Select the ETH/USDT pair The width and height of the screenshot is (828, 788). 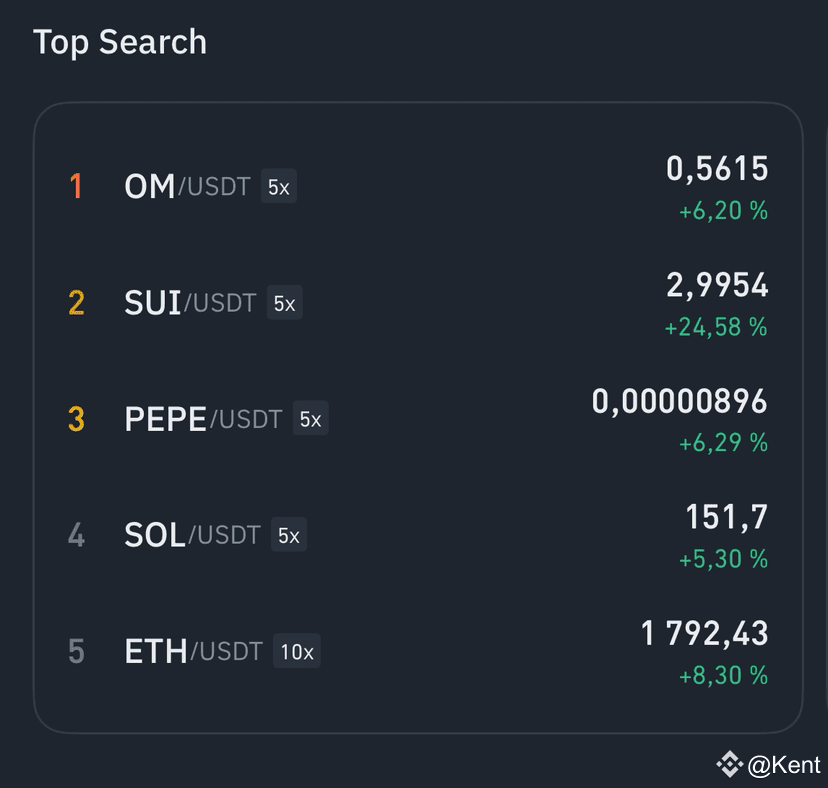point(418,651)
